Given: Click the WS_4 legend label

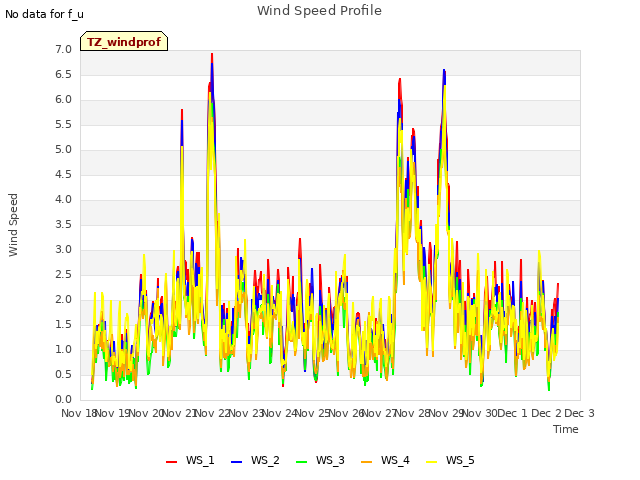Looking at the screenshot, I should point(395,460).
